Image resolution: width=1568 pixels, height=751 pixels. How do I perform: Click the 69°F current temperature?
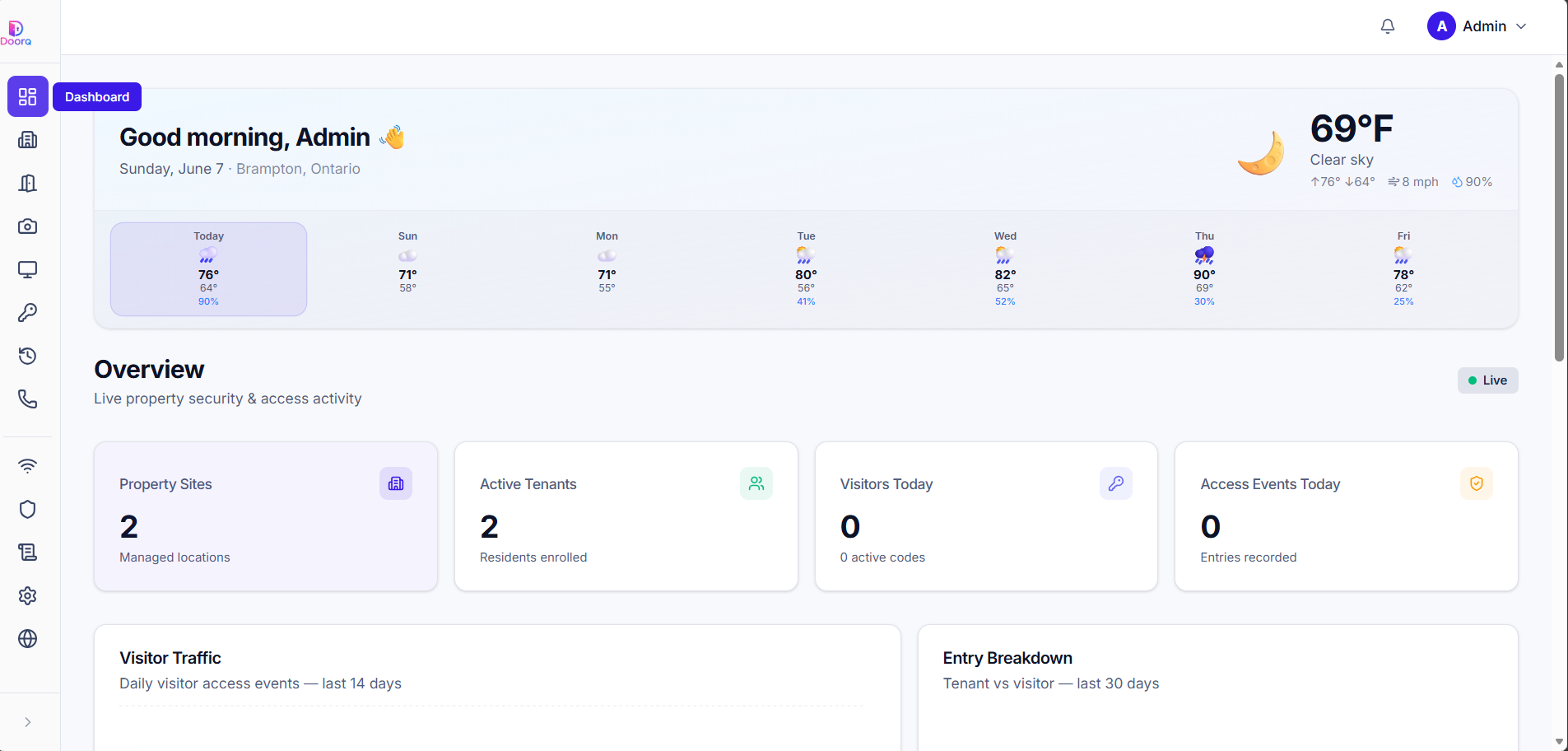[1352, 128]
